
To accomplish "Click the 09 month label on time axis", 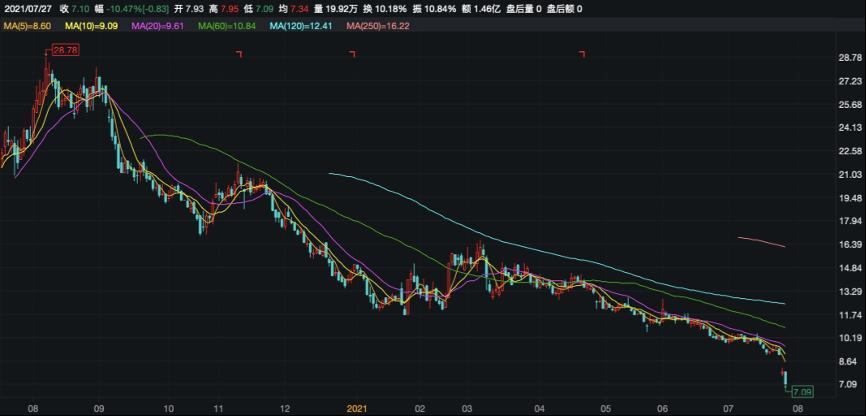I will pyautogui.click(x=98, y=409).
